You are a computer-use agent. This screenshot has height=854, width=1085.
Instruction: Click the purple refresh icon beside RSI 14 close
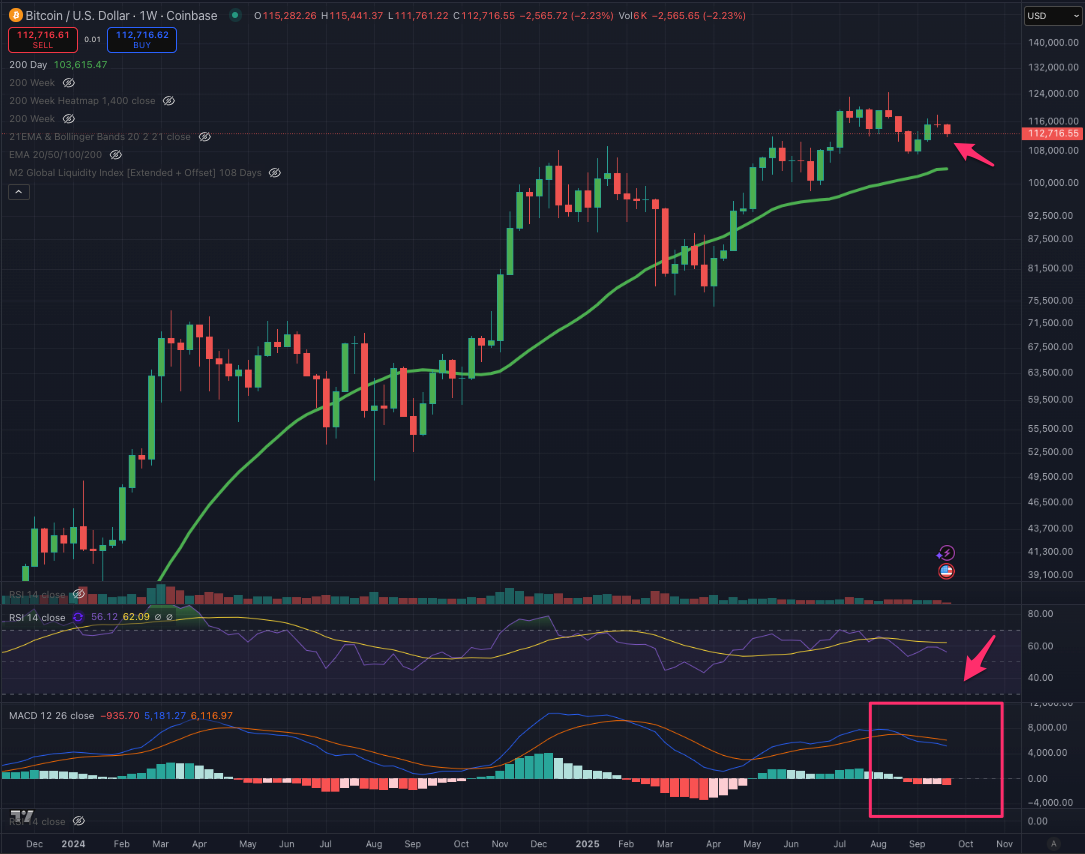click(78, 617)
